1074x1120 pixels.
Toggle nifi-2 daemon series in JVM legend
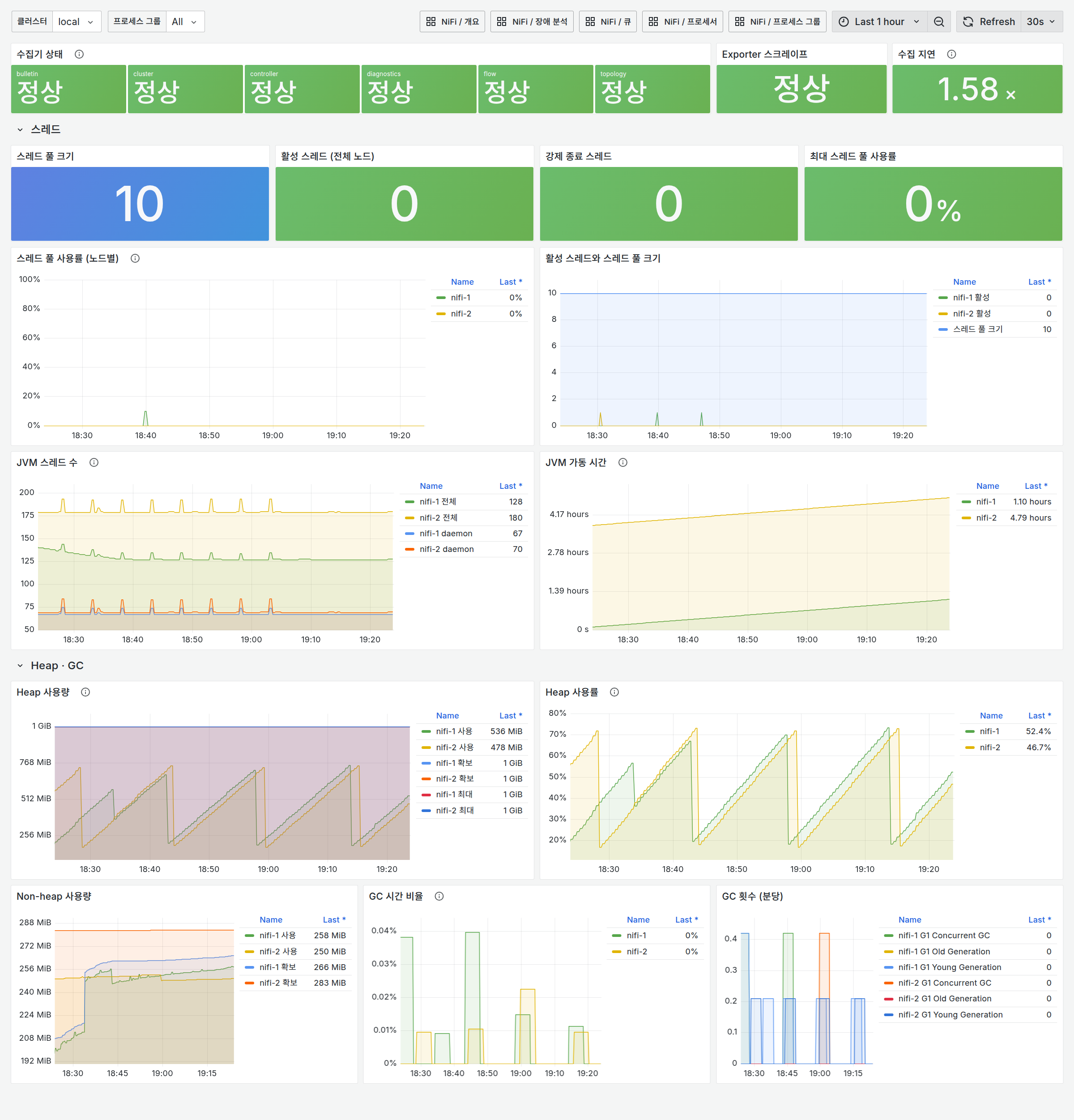click(447, 549)
